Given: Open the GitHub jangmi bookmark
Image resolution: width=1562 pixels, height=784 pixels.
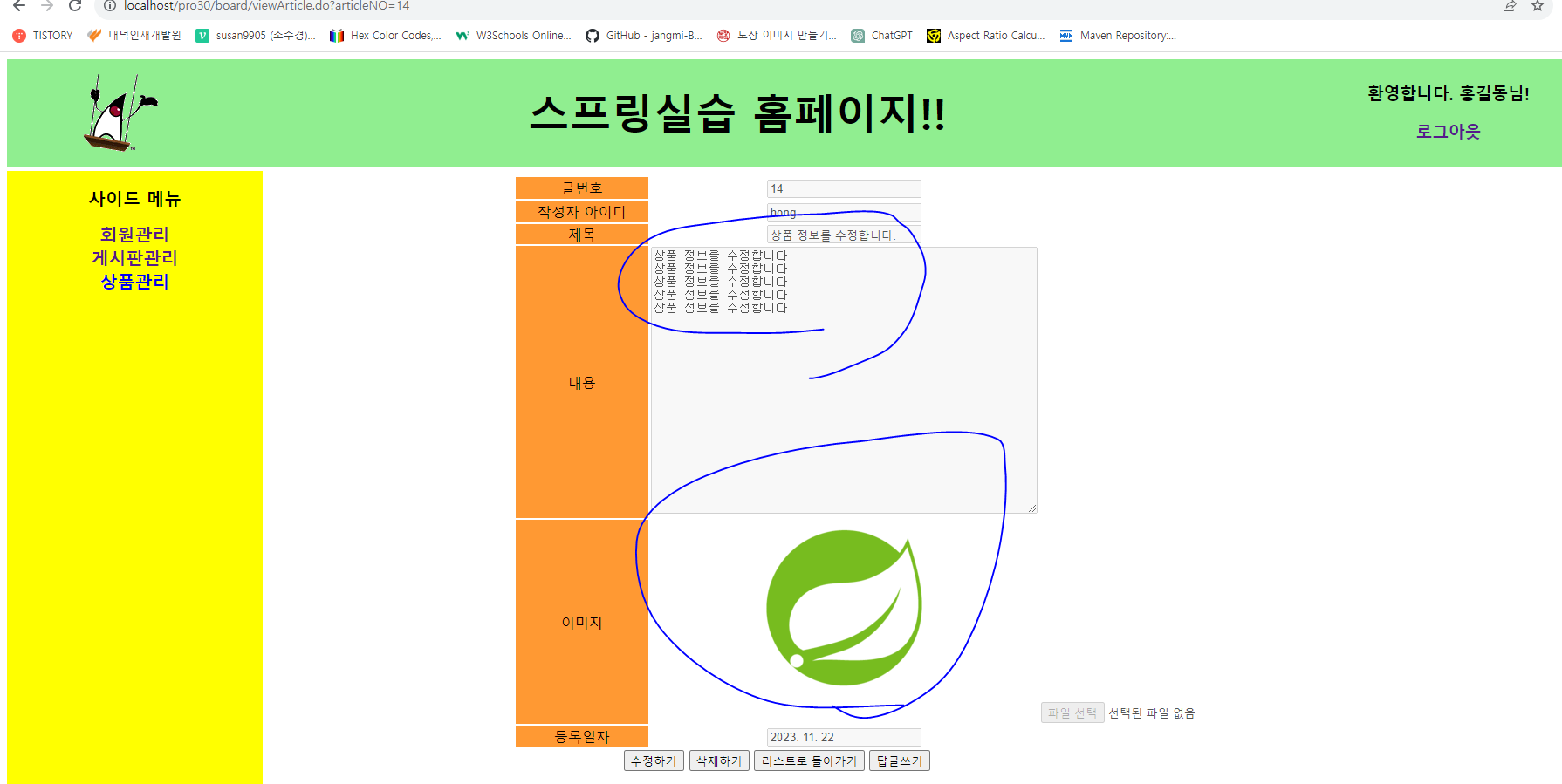Looking at the screenshot, I should [644, 36].
